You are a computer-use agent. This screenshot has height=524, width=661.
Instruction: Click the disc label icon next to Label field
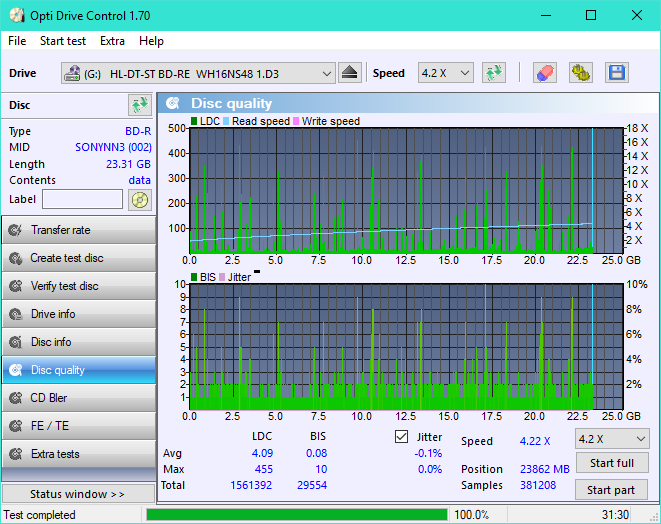click(x=140, y=200)
